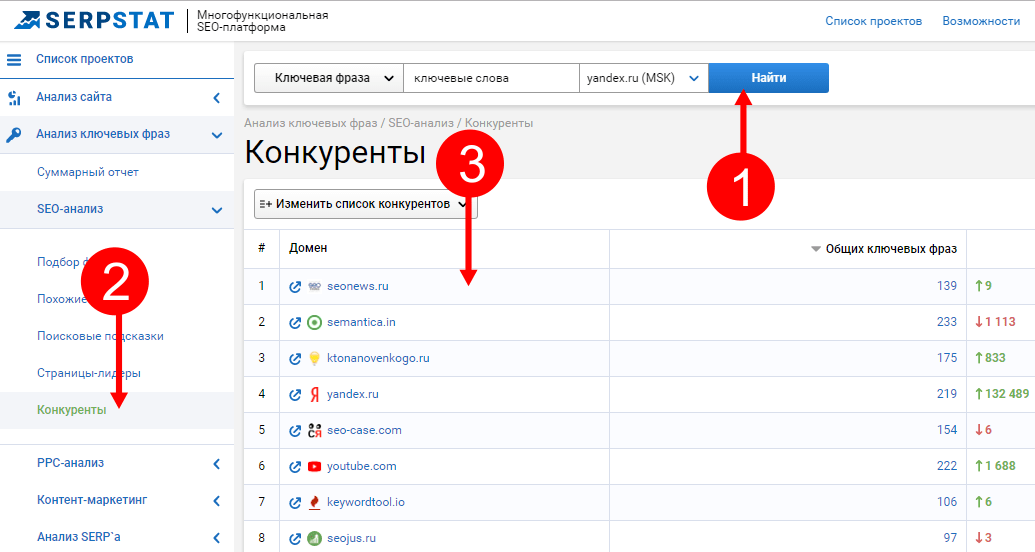This screenshot has height=552, width=1035.
Task: Collapse the Анализ ключевых фраз section
Action: click(x=217, y=135)
